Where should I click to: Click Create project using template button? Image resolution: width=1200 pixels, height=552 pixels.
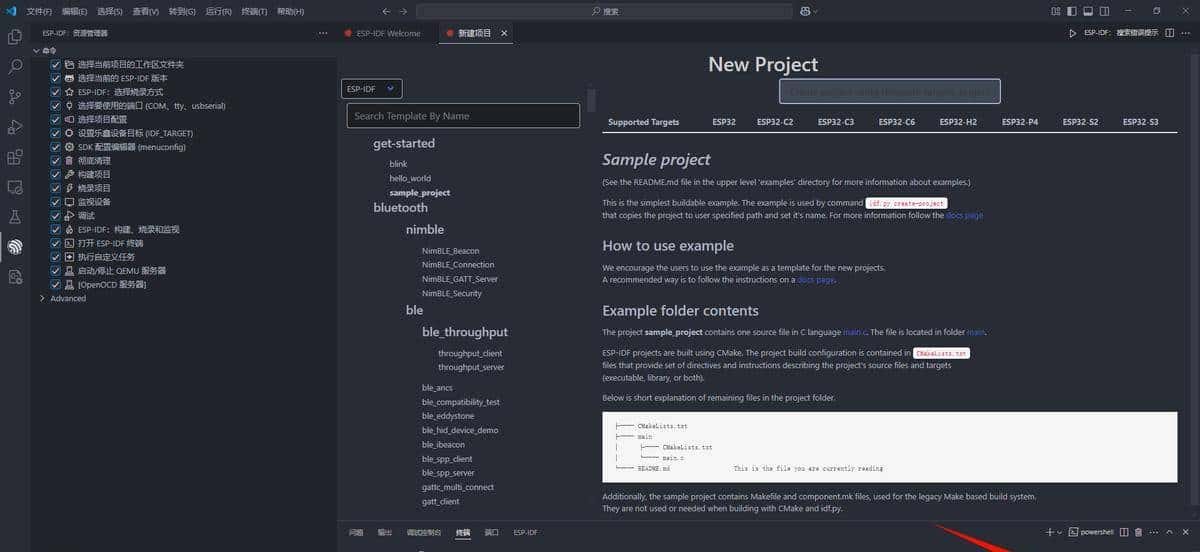click(889, 91)
